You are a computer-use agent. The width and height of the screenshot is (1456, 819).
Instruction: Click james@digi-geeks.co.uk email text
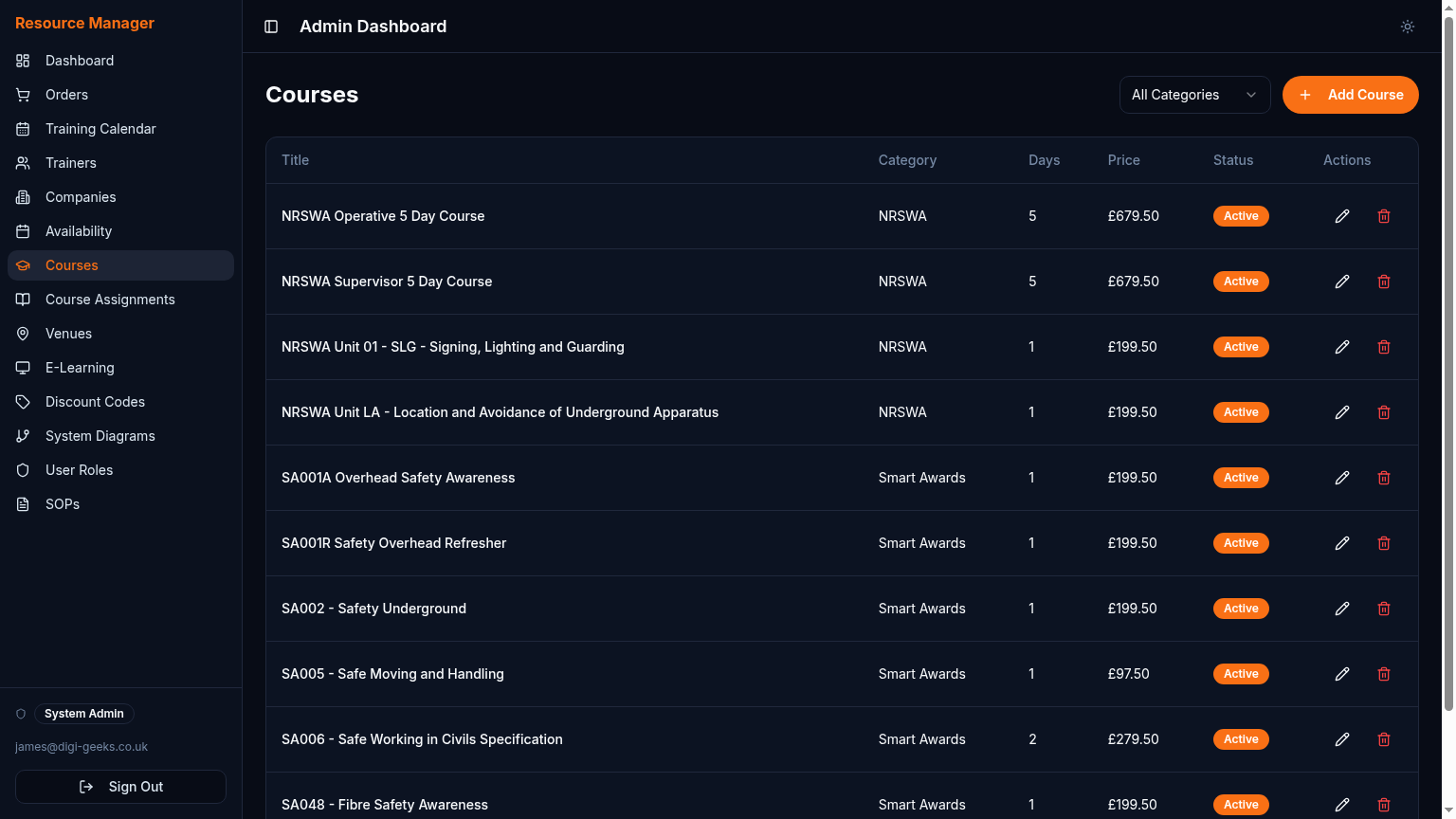tap(82, 747)
